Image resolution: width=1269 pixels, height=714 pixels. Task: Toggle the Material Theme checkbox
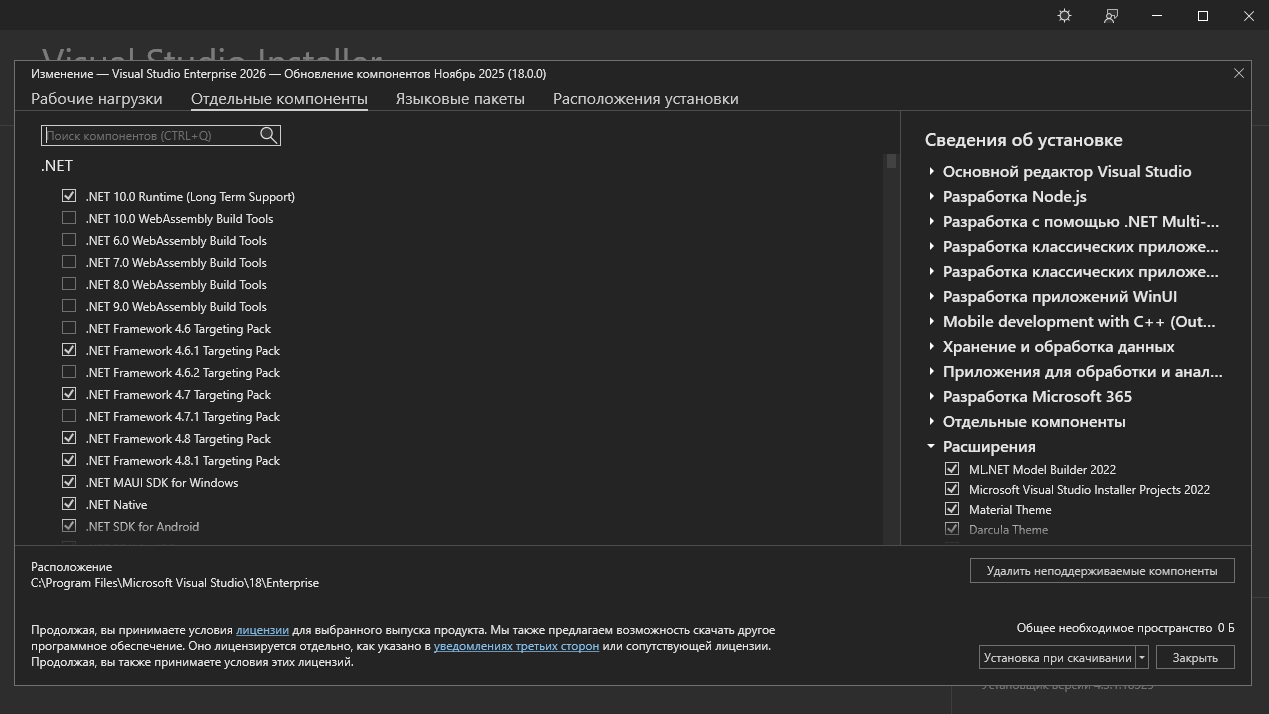pyautogui.click(x=952, y=509)
